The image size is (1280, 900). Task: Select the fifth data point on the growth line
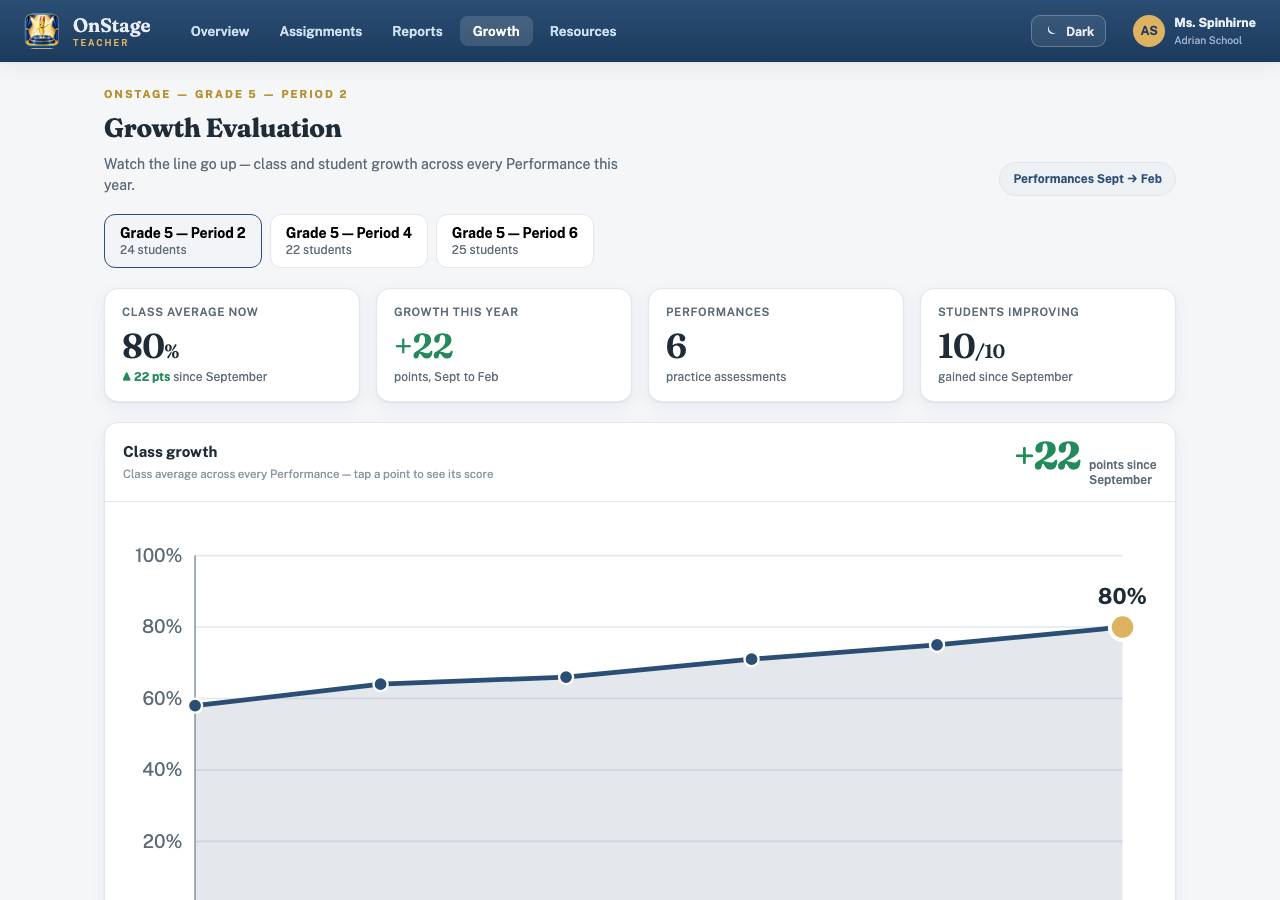coord(937,645)
